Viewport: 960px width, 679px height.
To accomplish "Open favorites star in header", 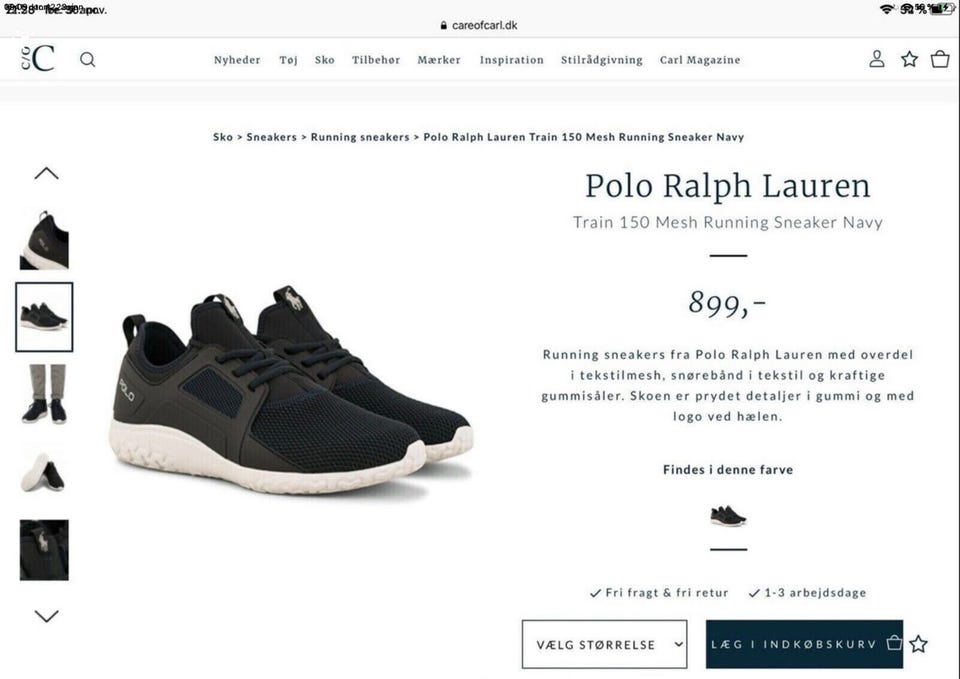I will [x=909, y=59].
